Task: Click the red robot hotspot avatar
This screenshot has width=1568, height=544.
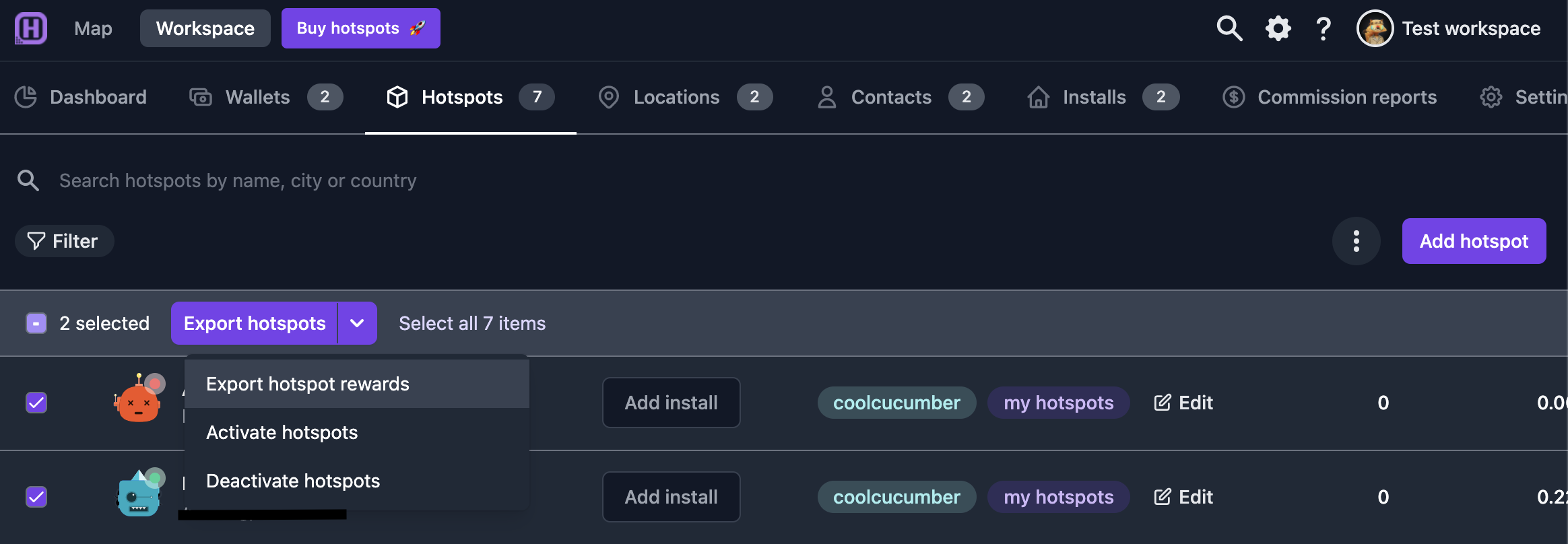Action: coord(139,399)
